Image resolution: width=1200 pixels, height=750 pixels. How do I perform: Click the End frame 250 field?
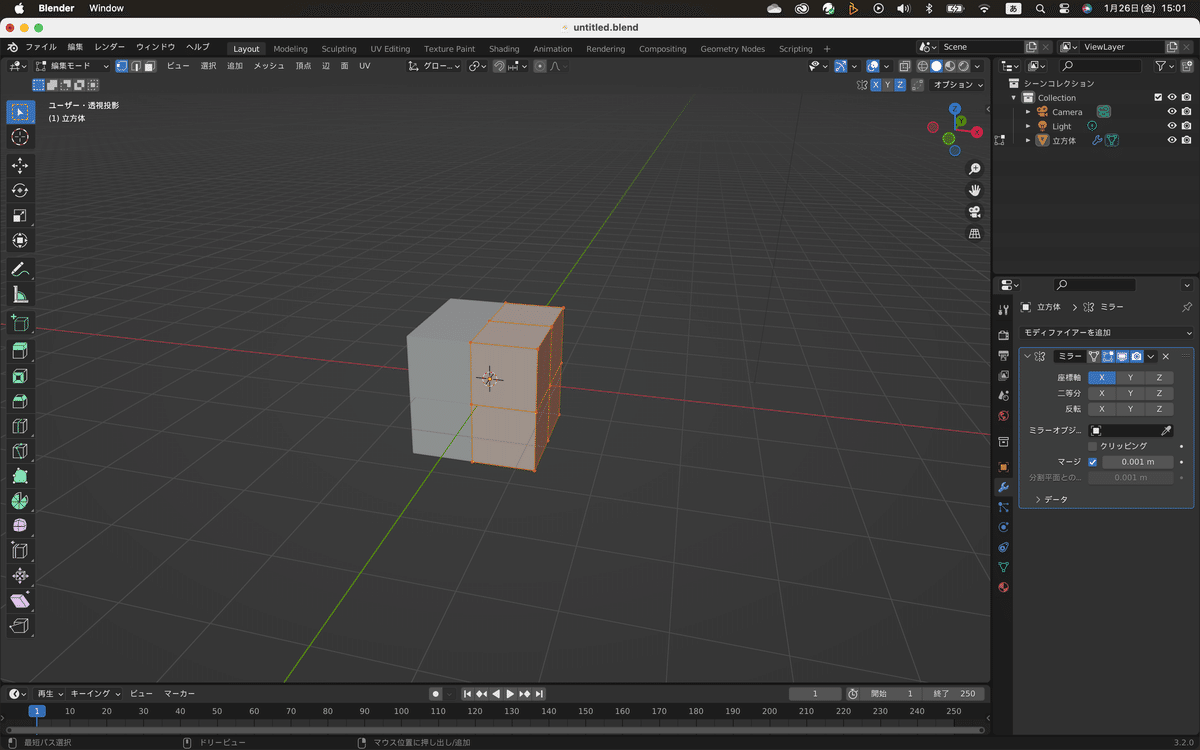click(953, 694)
